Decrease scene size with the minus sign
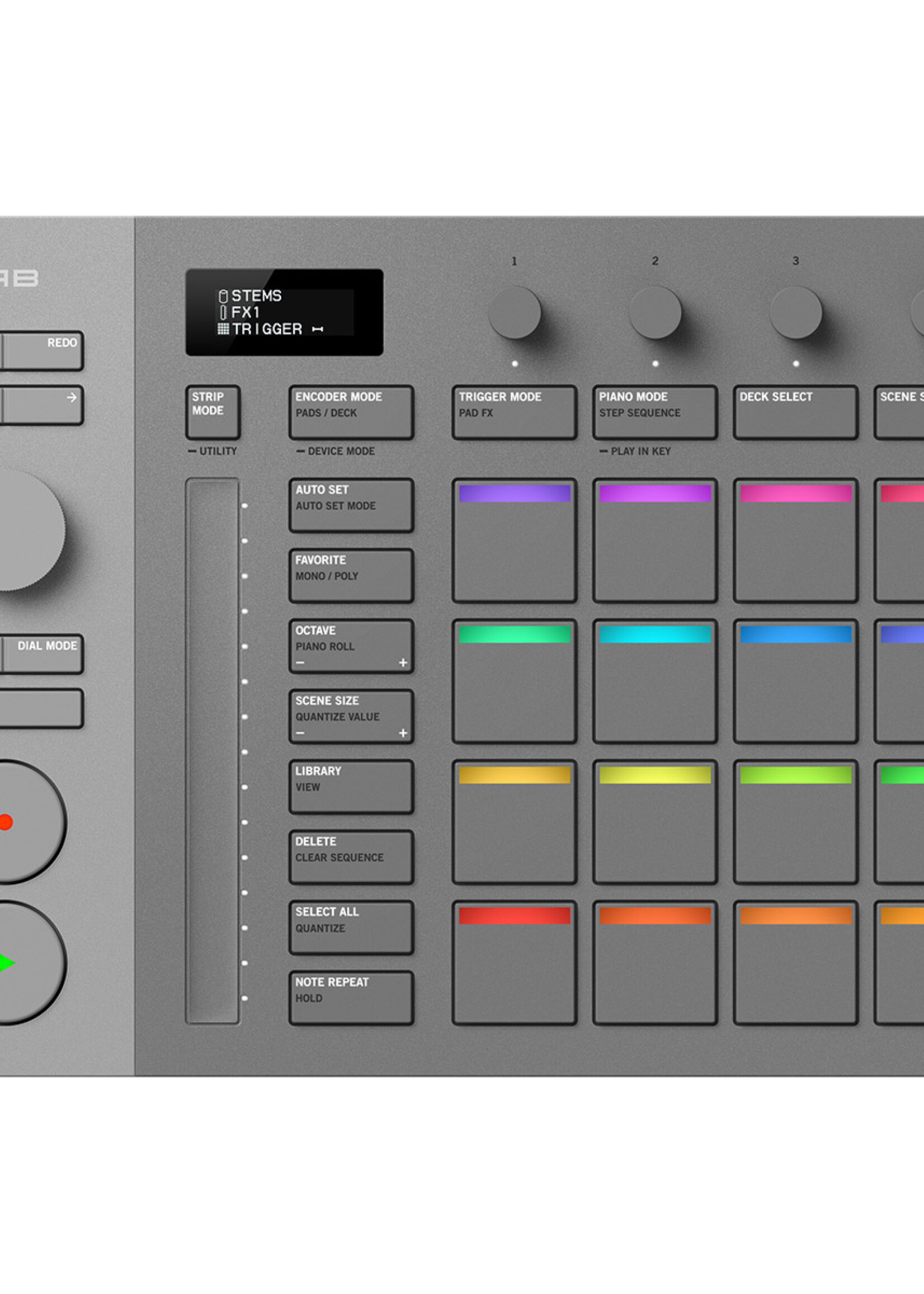This screenshot has height=1294, width=924. pos(300,733)
